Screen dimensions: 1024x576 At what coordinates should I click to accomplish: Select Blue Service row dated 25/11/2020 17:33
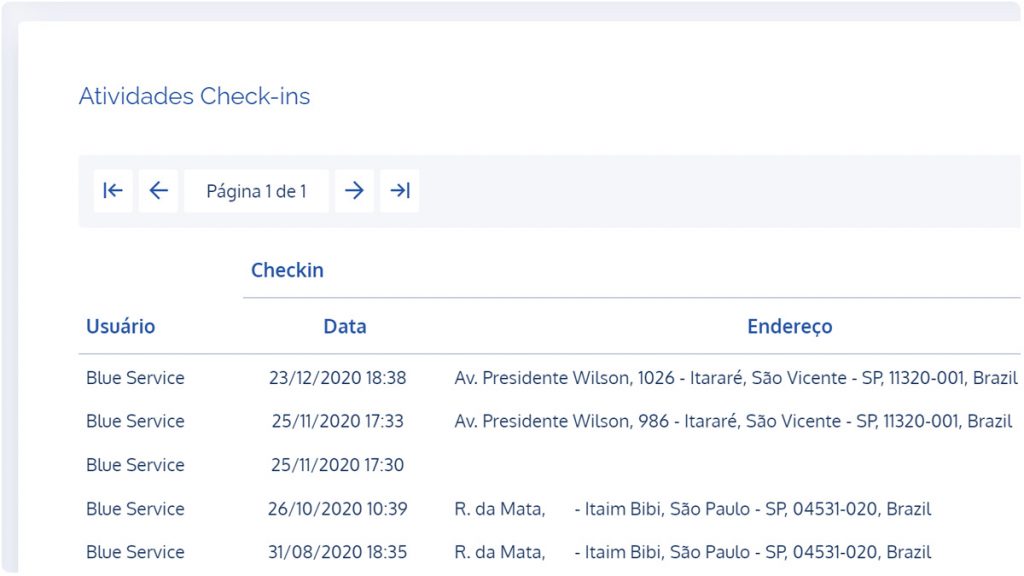tap(550, 421)
